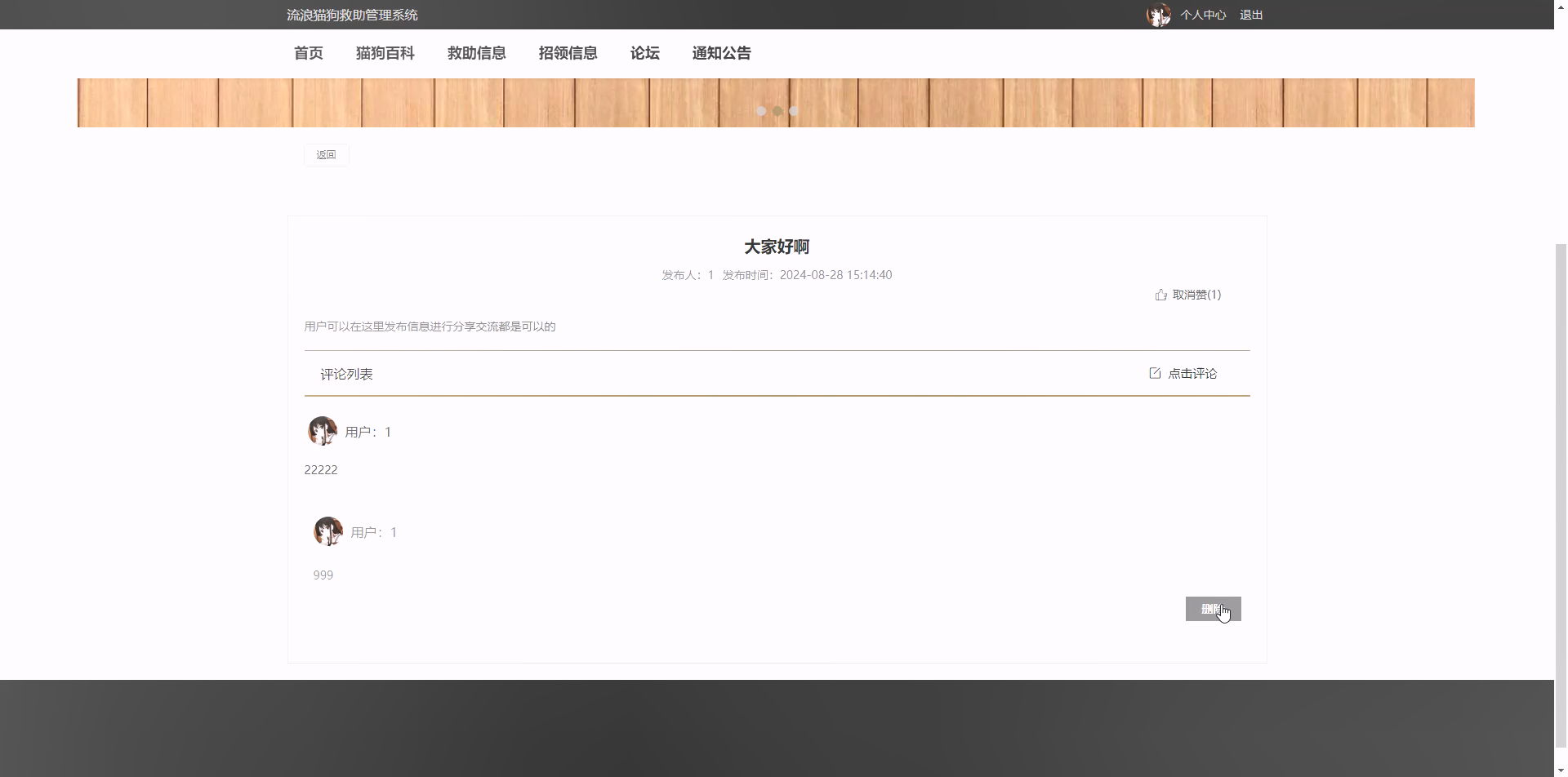1568x777 pixels.
Task: Select second carousel indicator dot
Action: point(777,111)
